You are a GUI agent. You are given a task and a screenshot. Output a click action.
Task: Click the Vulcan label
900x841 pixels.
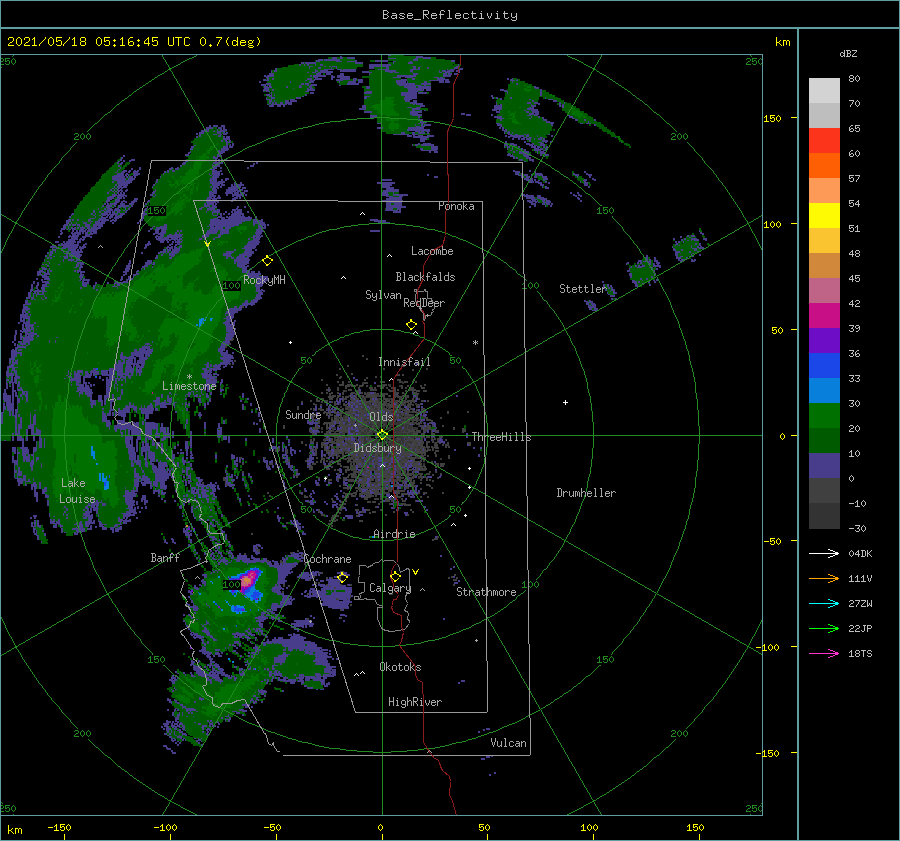[x=508, y=743]
